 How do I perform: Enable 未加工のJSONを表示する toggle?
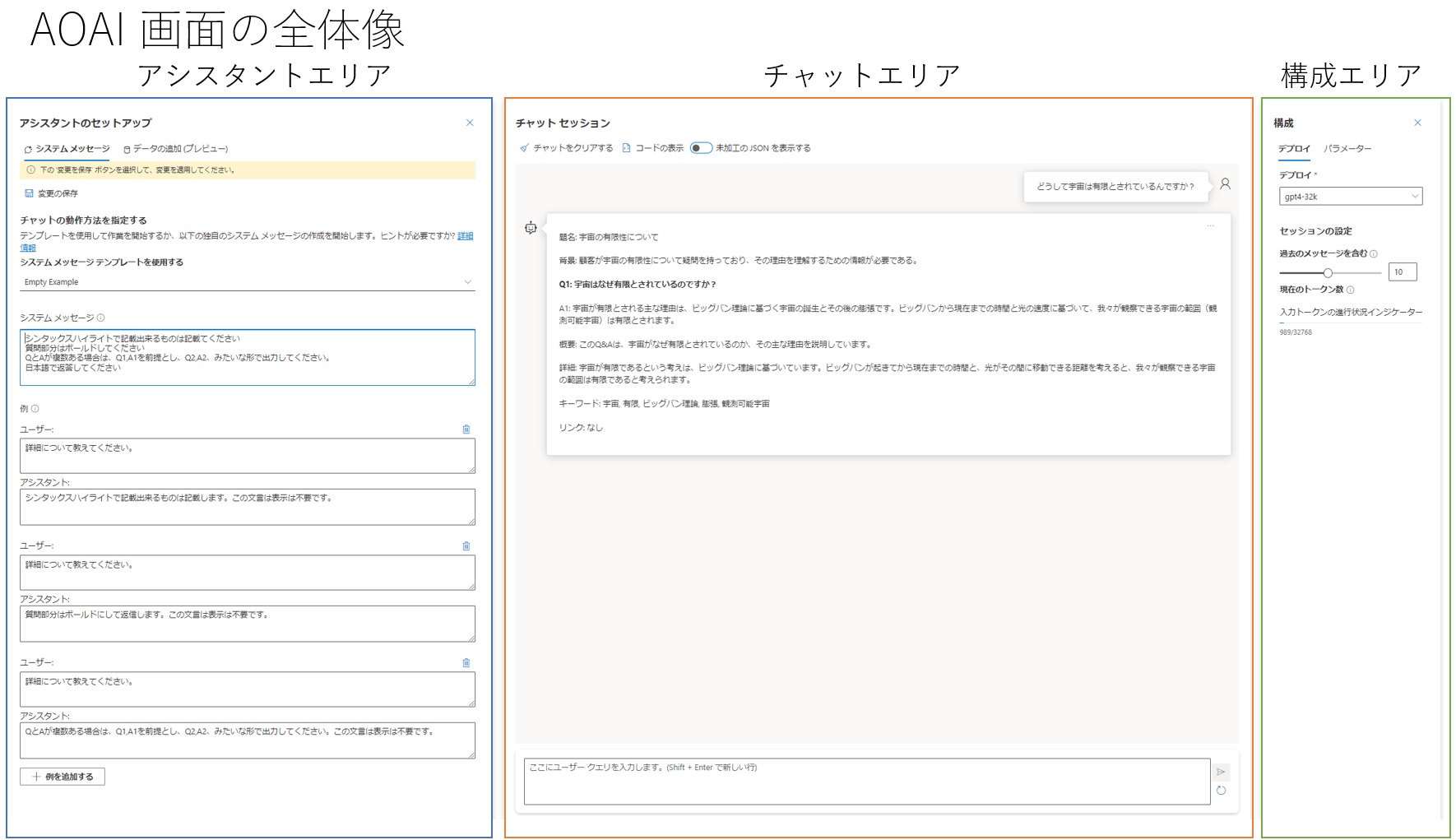[x=701, y=148]
